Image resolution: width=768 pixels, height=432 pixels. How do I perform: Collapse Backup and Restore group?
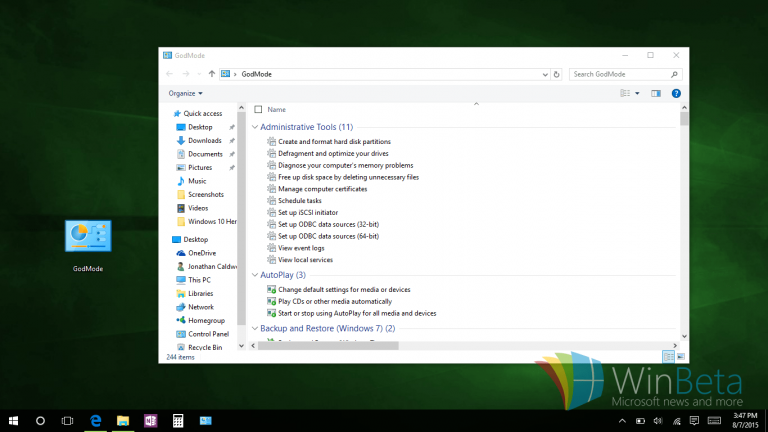[x=255, y=329]
